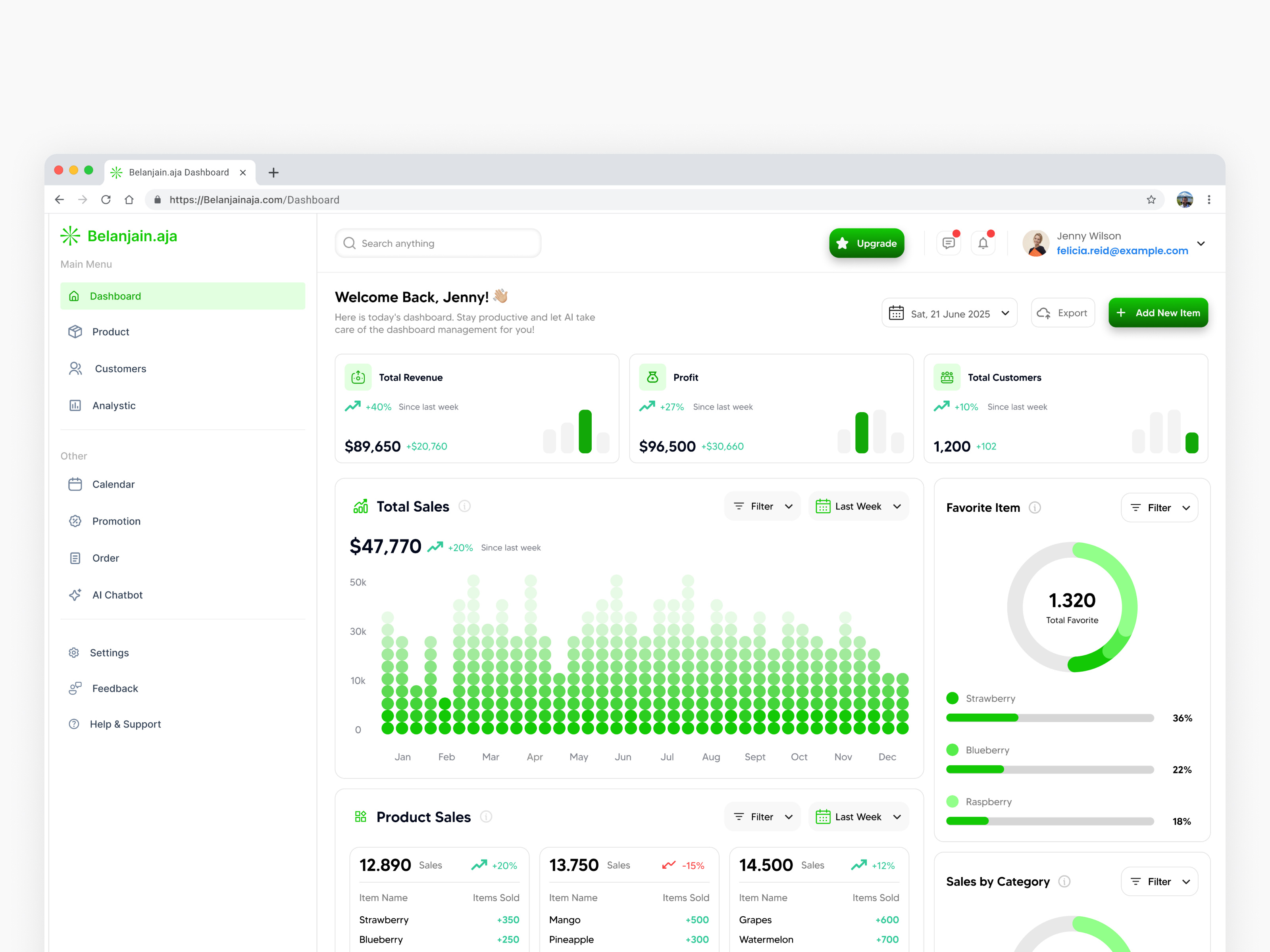
Task: Select the Promotion sidebar item
Action: (116, 521)
